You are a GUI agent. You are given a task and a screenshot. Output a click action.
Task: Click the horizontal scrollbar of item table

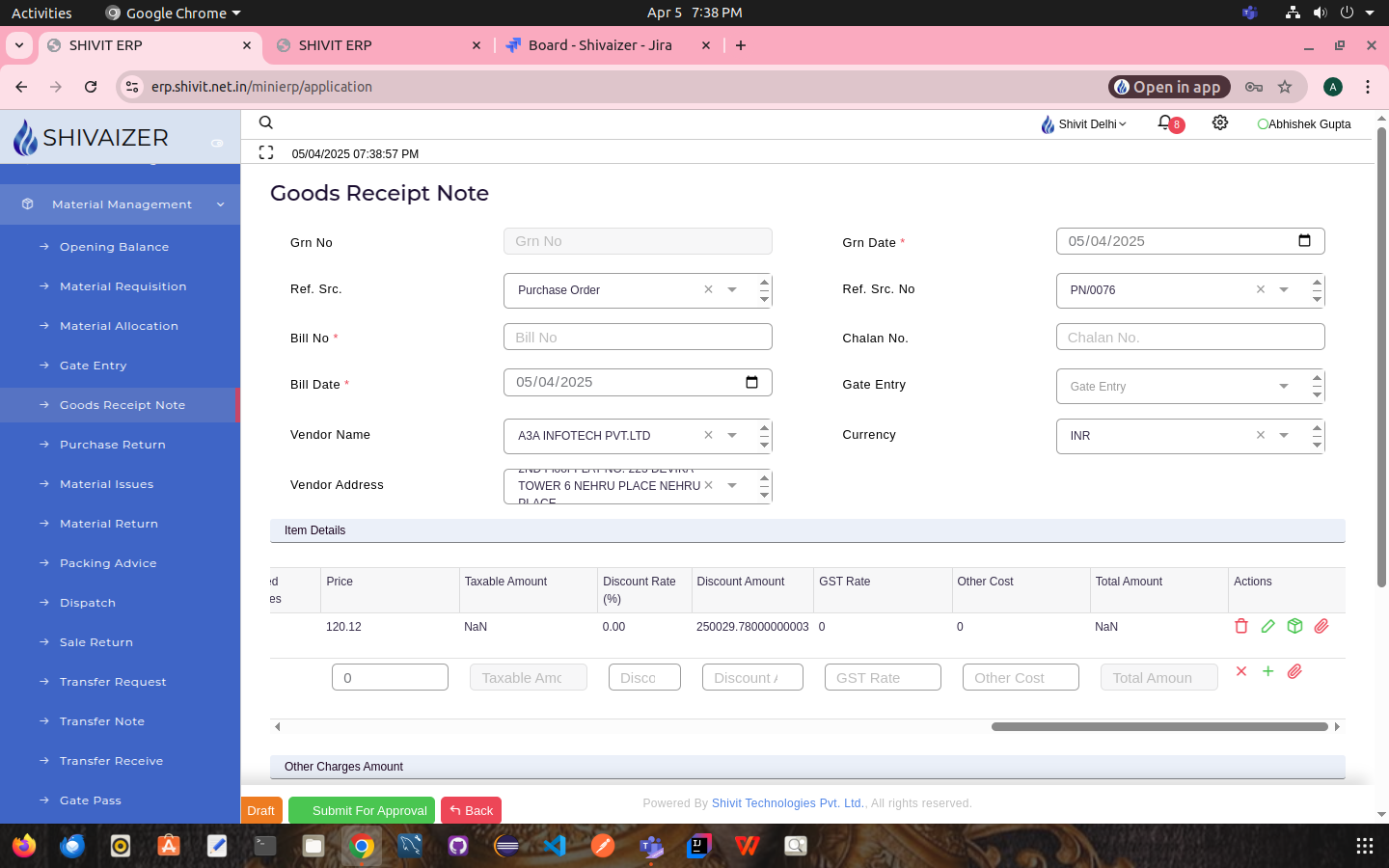point(1158,726)
